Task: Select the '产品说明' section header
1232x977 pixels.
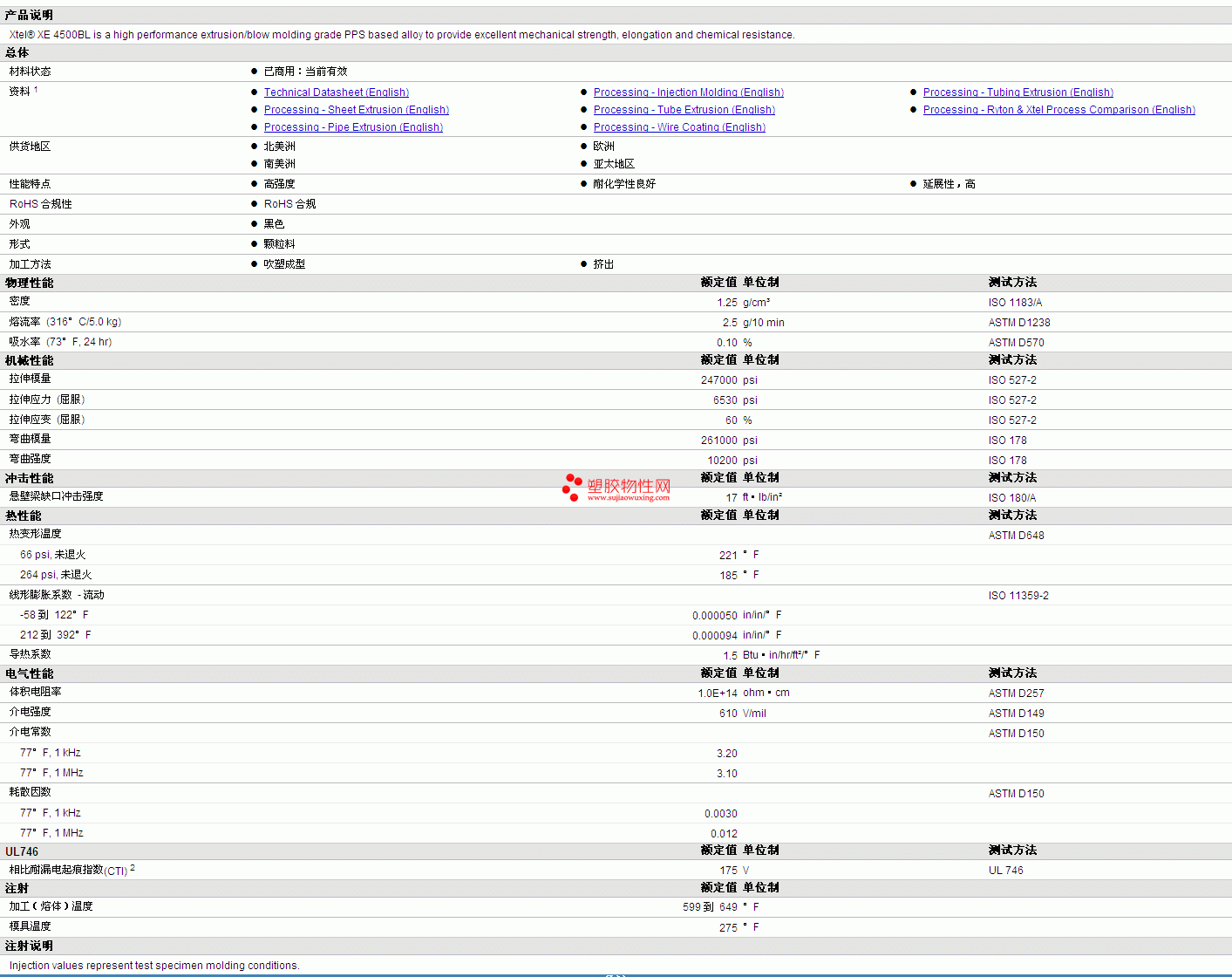Action: (x=29, y=16)
